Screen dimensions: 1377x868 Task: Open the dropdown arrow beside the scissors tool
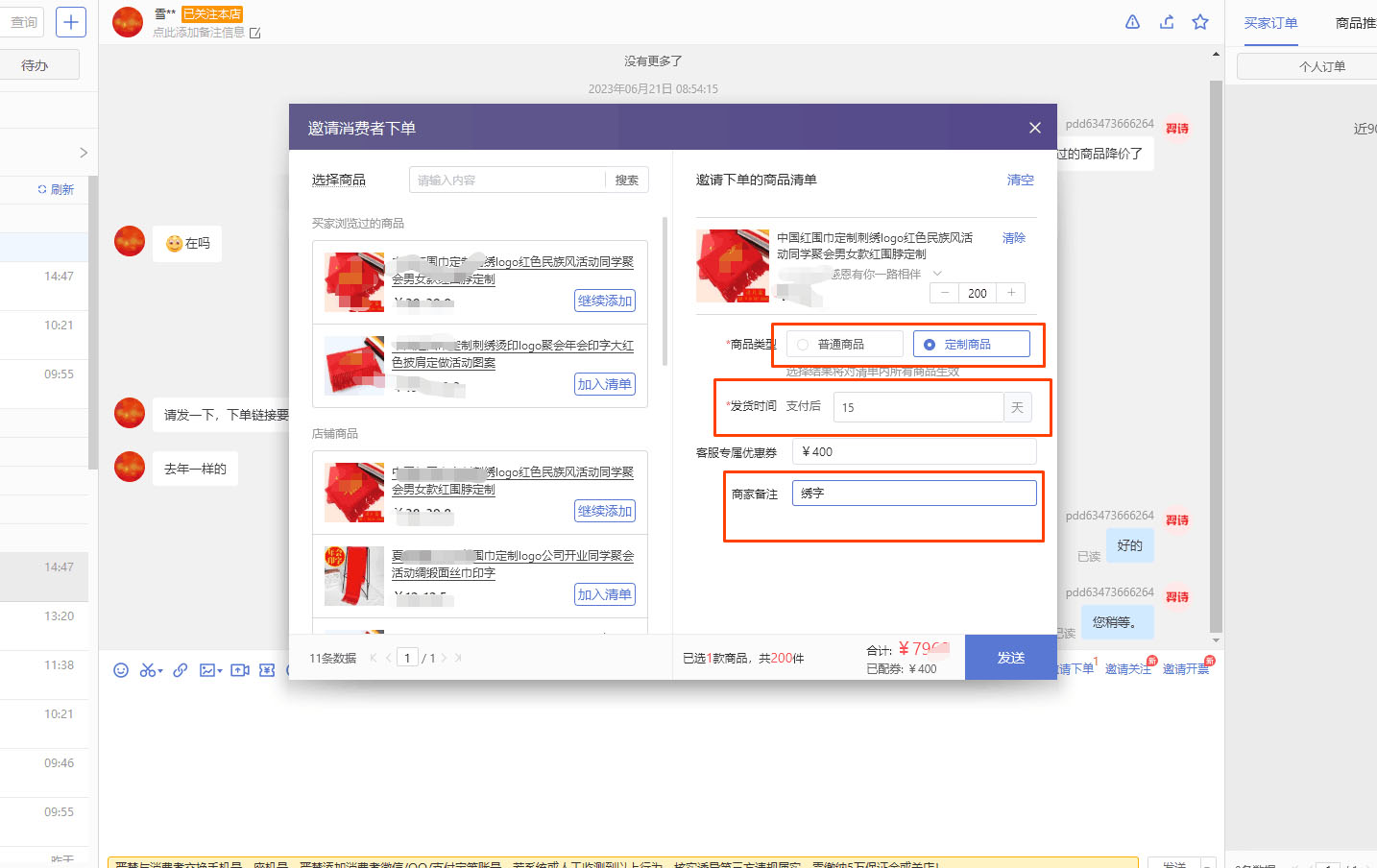pyautogui.click(x=158, y=670)
